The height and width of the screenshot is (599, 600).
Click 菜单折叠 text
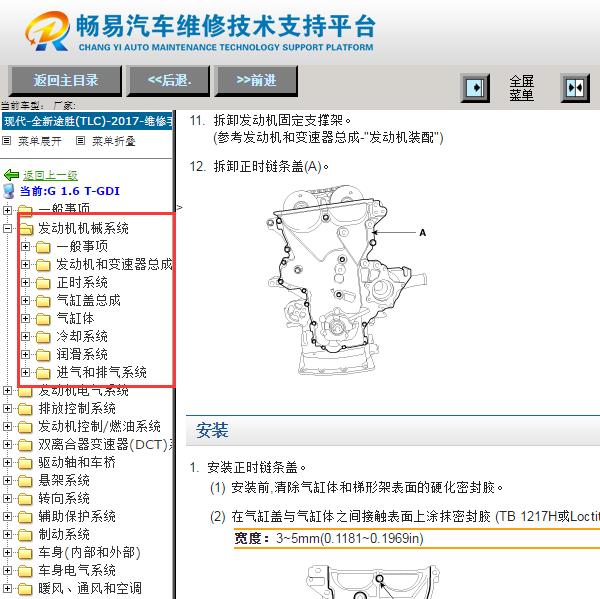coord(114,141)
